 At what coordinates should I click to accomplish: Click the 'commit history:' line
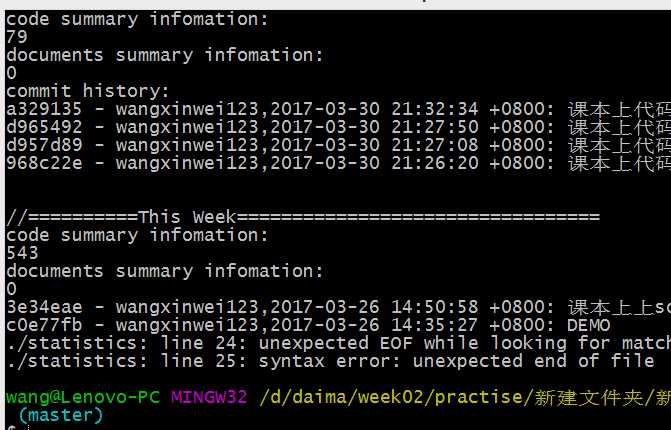tap(88, 91)
